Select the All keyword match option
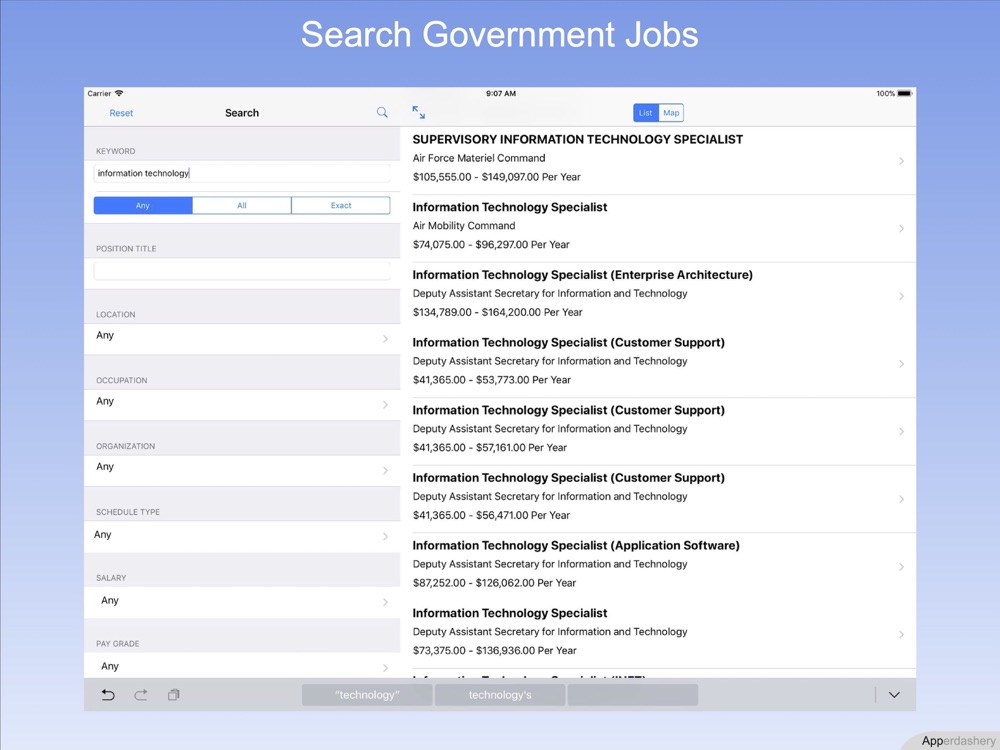Screen dimensions: 1000x750 coord(242,205)
